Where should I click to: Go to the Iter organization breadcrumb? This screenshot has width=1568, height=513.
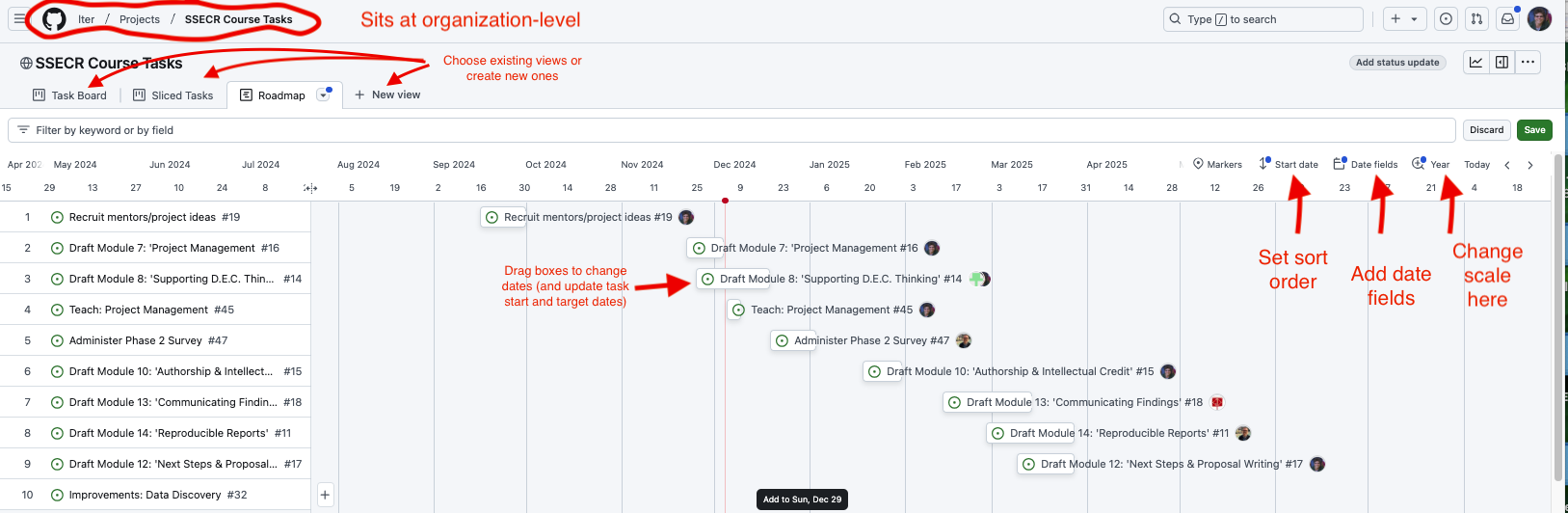(87, 19)
